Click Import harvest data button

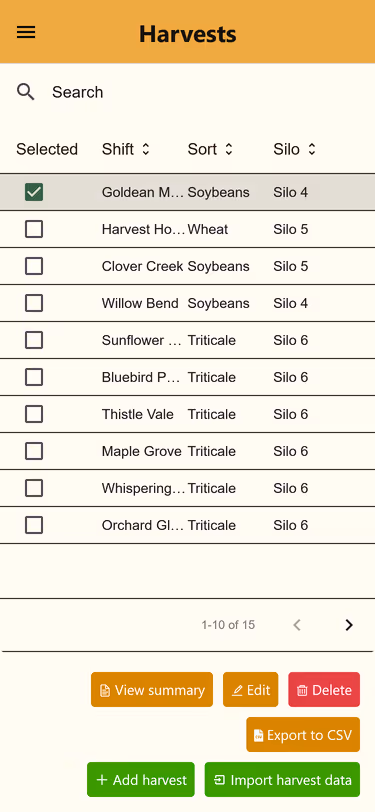point(282,779)
